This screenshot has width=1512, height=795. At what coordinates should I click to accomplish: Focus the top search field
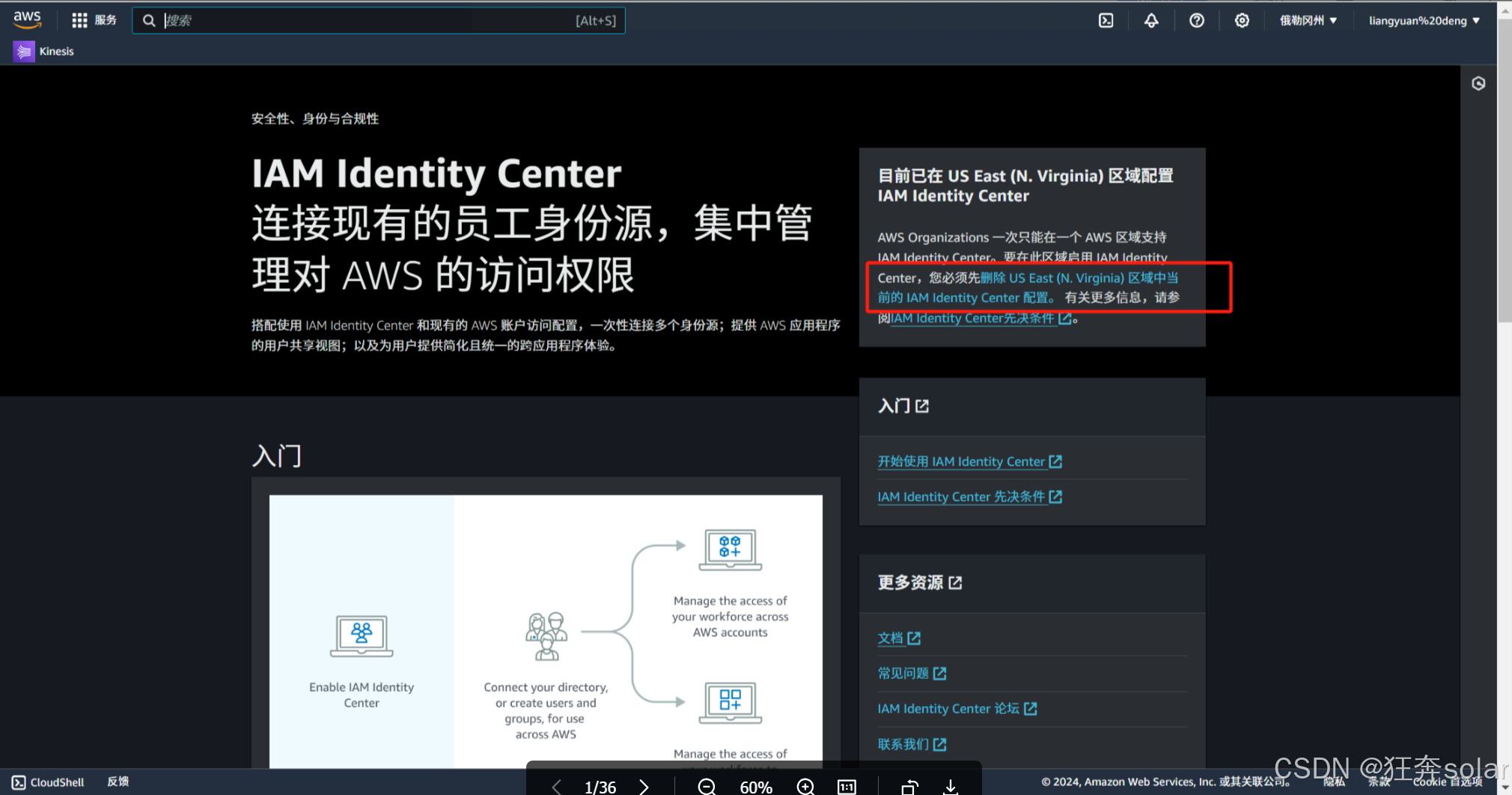[379, 20]
